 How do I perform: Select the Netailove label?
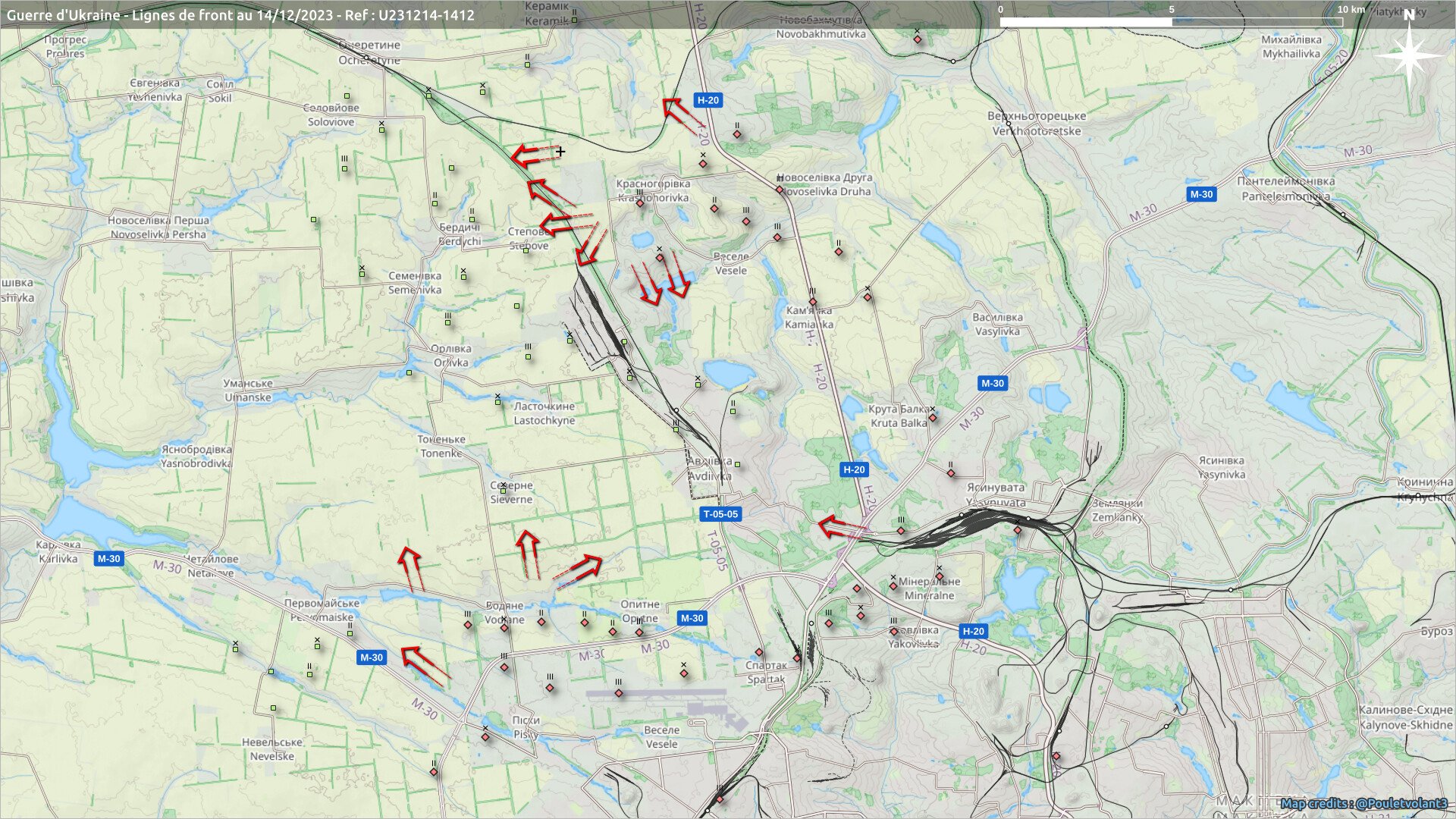coord(211,566)
